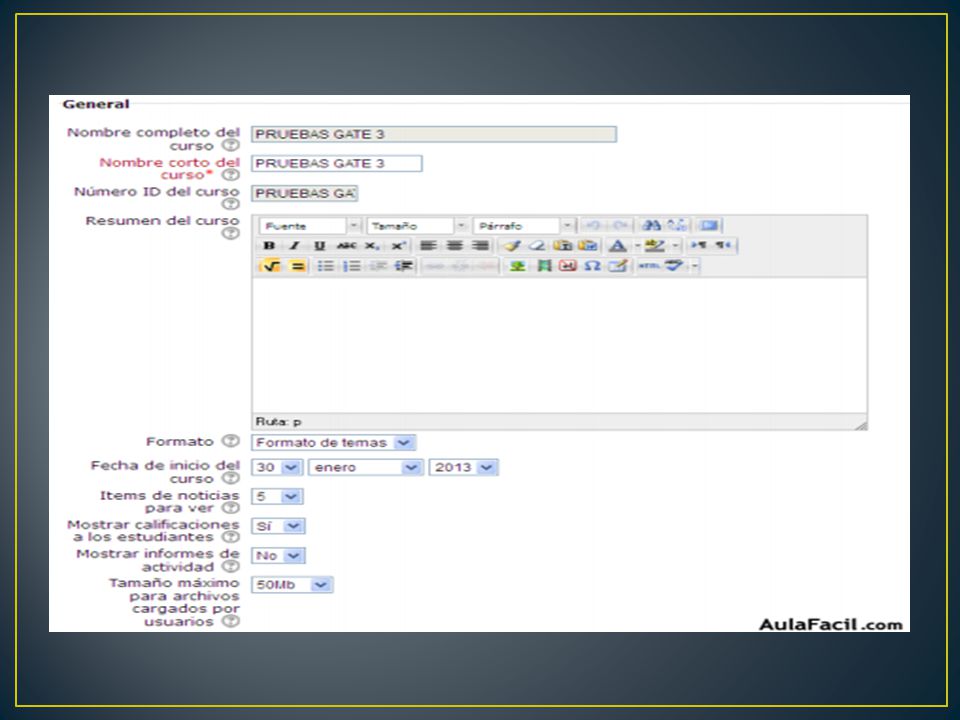Click the edit HTML source icon
The height and width of the screenshot is (720, 960).
coord(648,266)
